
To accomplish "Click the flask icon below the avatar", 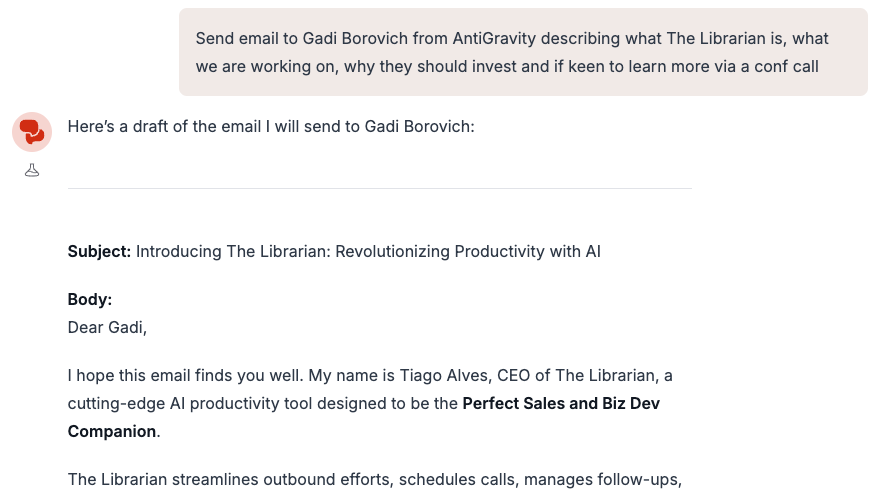I will point(32,170).
